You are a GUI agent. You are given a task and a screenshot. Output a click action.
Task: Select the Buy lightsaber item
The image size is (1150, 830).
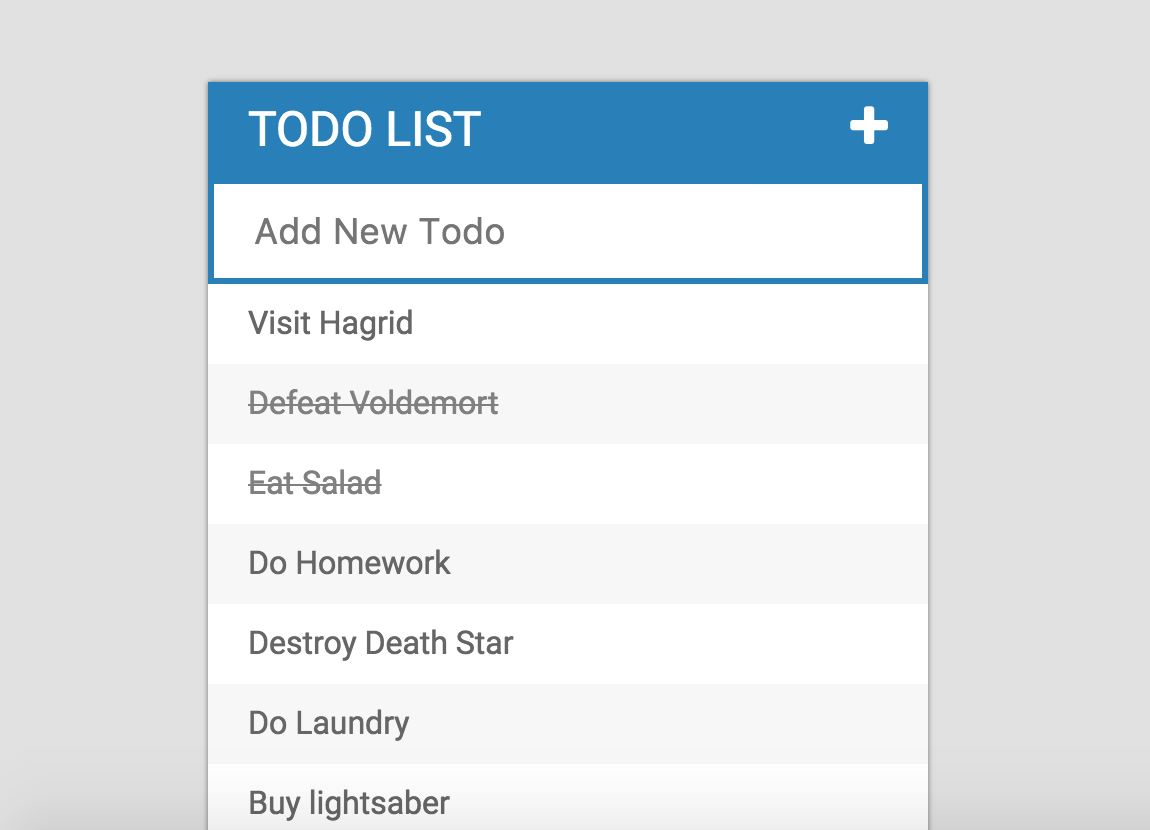click(349, 802)
